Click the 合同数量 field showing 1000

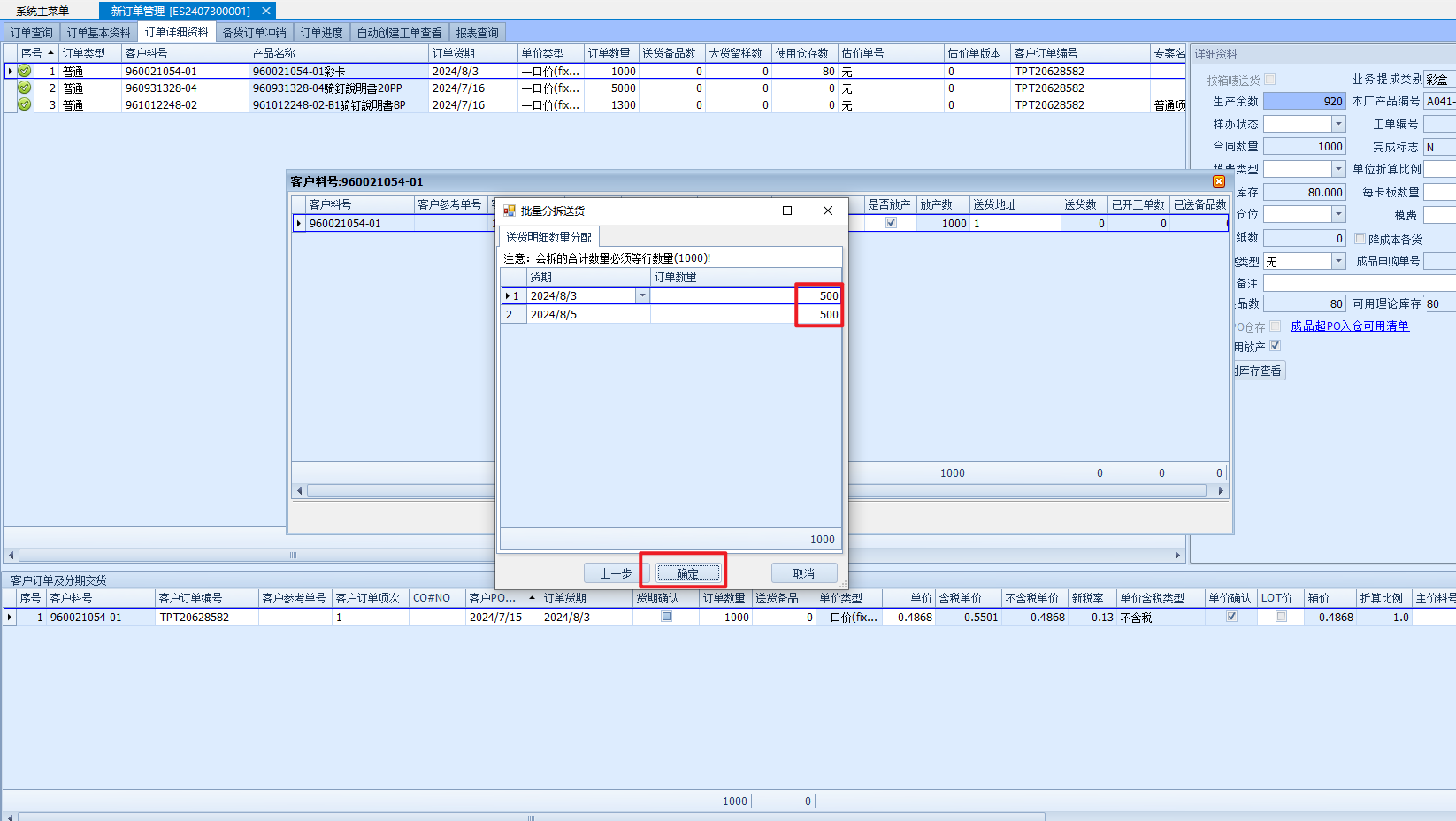[x=1305, y=147]
